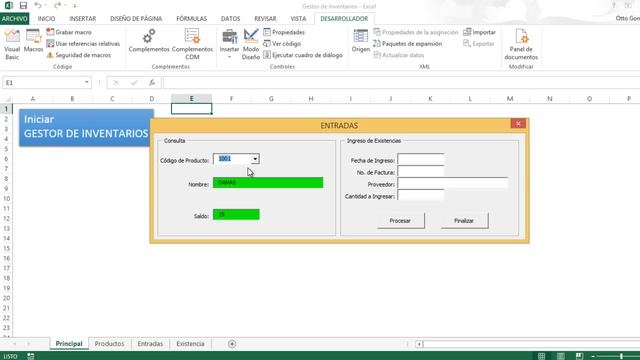Save the workbook from quick access toolbar

(x=23, y=6)
